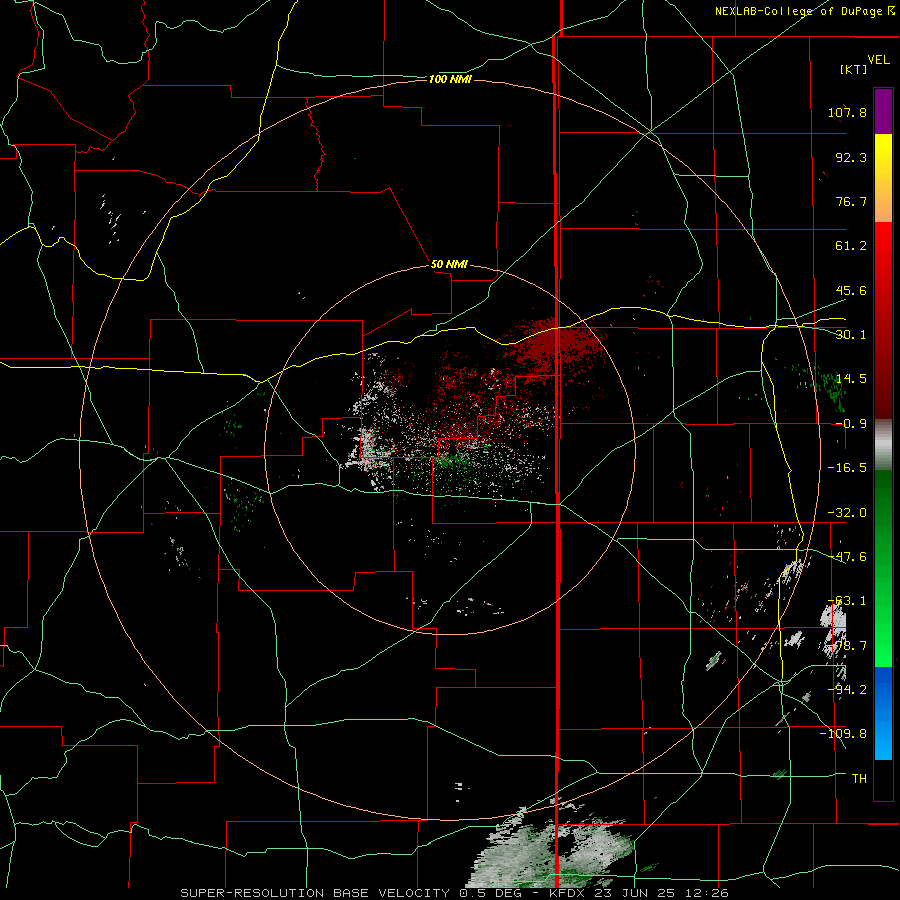Click the black TH segment of color bar
The width and height of the screenshot is (900, 900).
click(883, 779)
